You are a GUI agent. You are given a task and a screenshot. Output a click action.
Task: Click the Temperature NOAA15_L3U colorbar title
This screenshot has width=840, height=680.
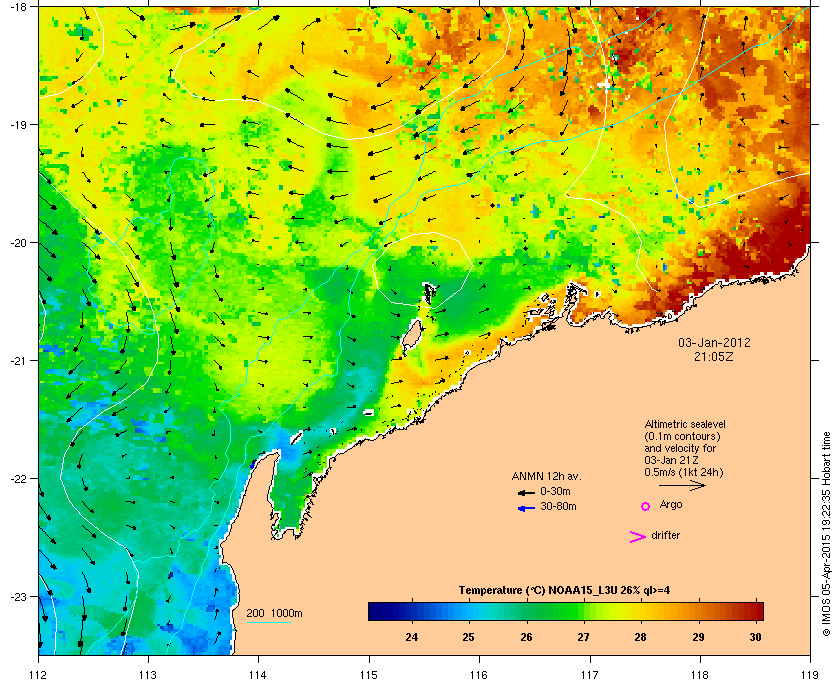(564, 591)
